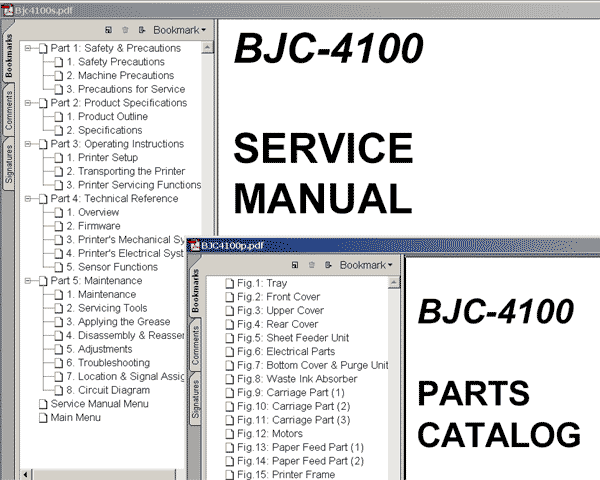Open bookmark '8. Circuit Diagram'

[108, 390]
